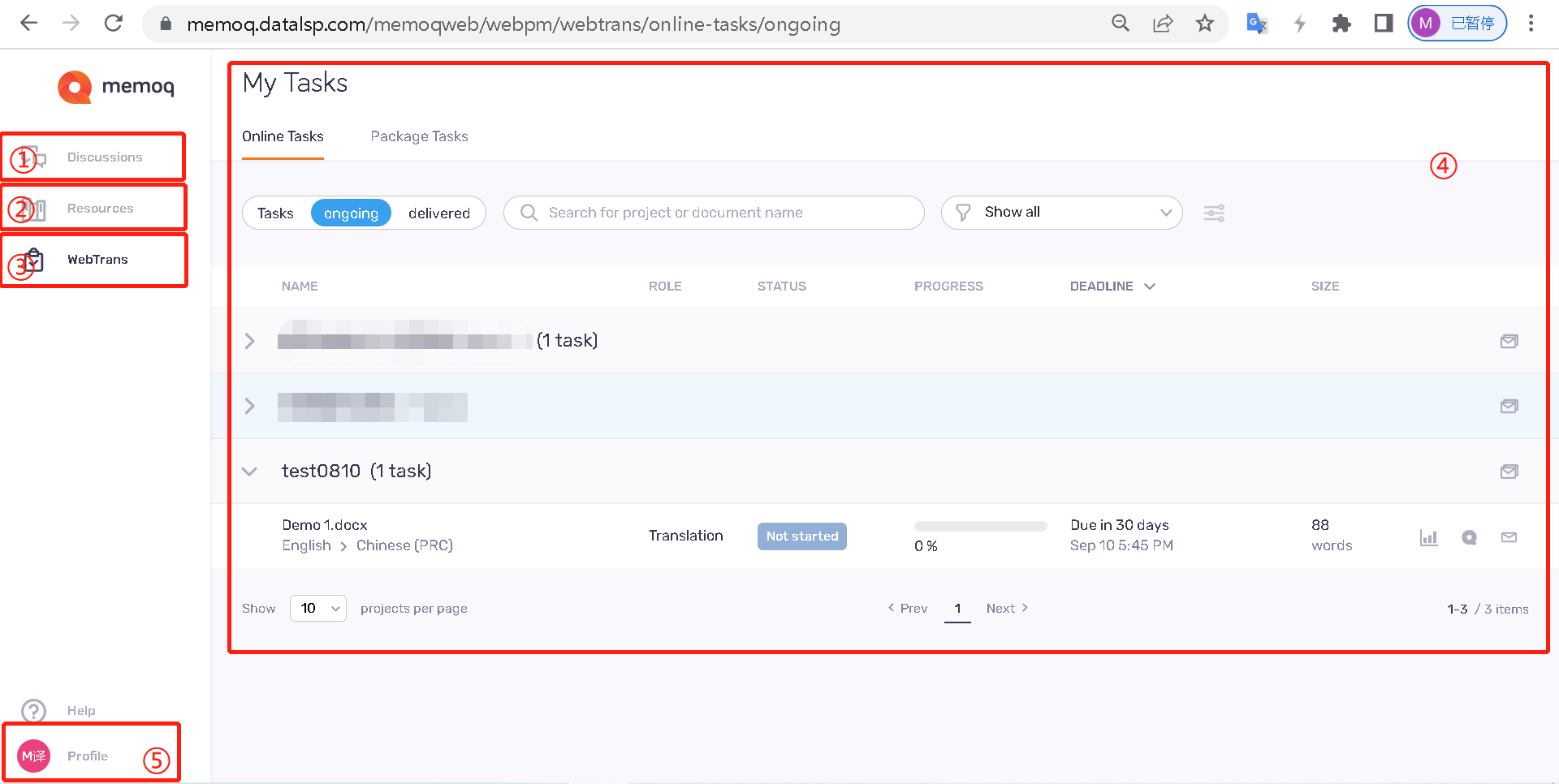1559x784 pixels.
Task: Click the 1-3 / 3 items count
Action: coord(1488,609)
